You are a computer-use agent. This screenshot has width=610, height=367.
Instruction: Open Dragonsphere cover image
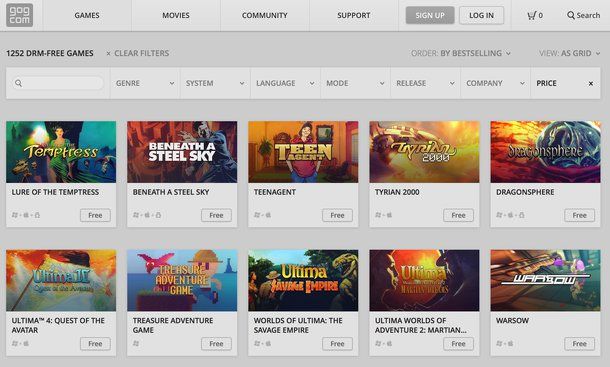[x=545, y=152]
